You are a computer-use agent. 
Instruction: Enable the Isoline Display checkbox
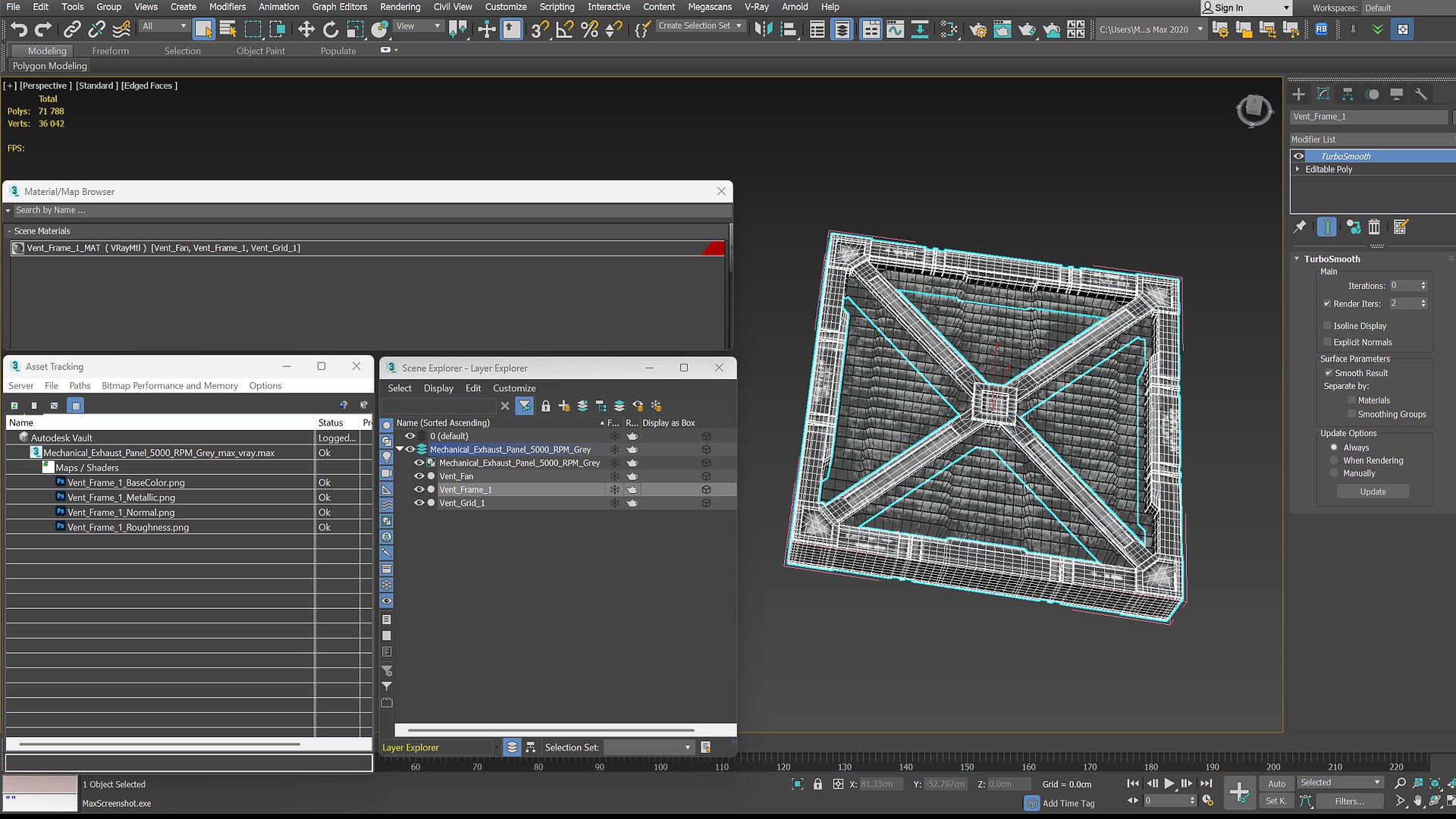point(1327,326)
